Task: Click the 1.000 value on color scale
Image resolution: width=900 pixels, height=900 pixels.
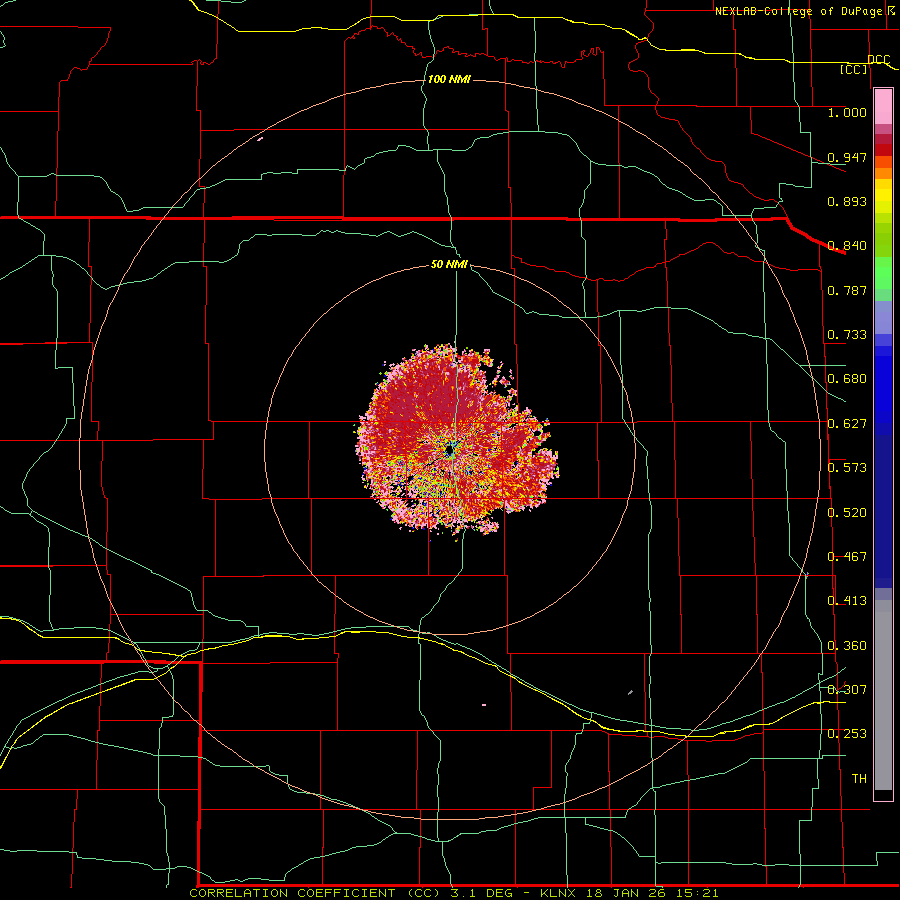Action: 847,112
